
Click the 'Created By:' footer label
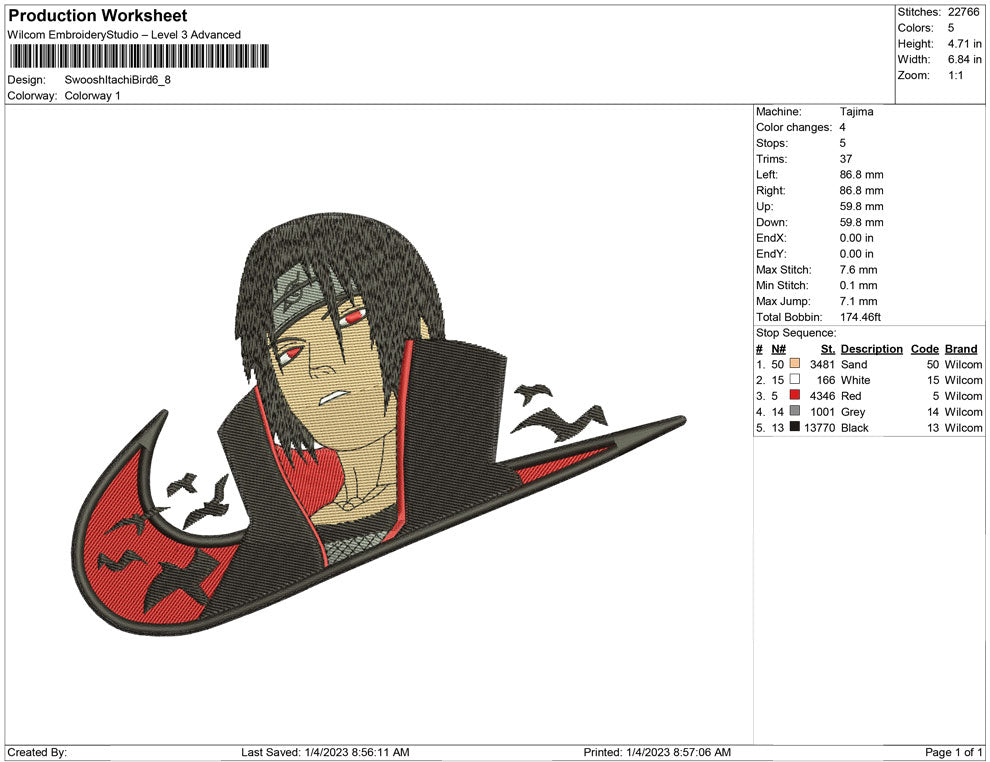pos(37,752)
